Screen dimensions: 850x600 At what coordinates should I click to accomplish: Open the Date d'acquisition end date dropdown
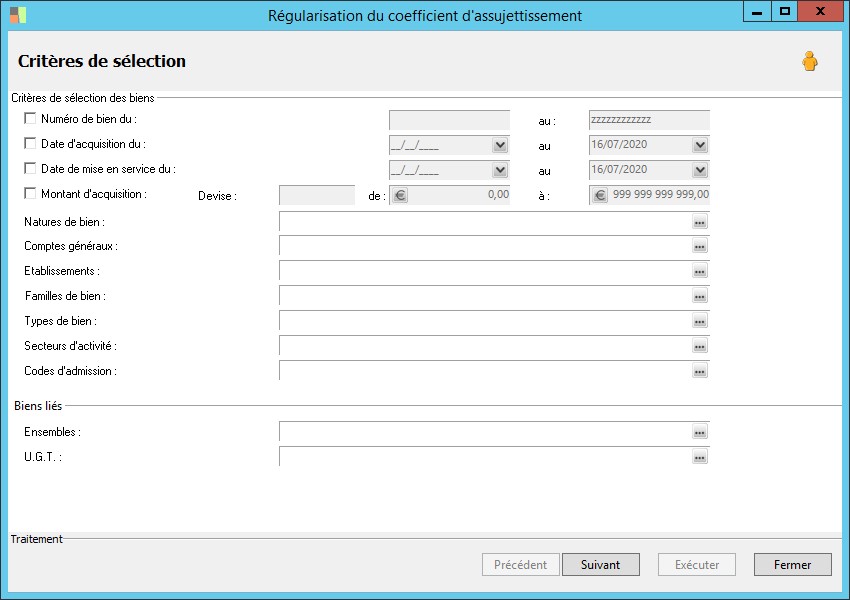pos(700,146)
